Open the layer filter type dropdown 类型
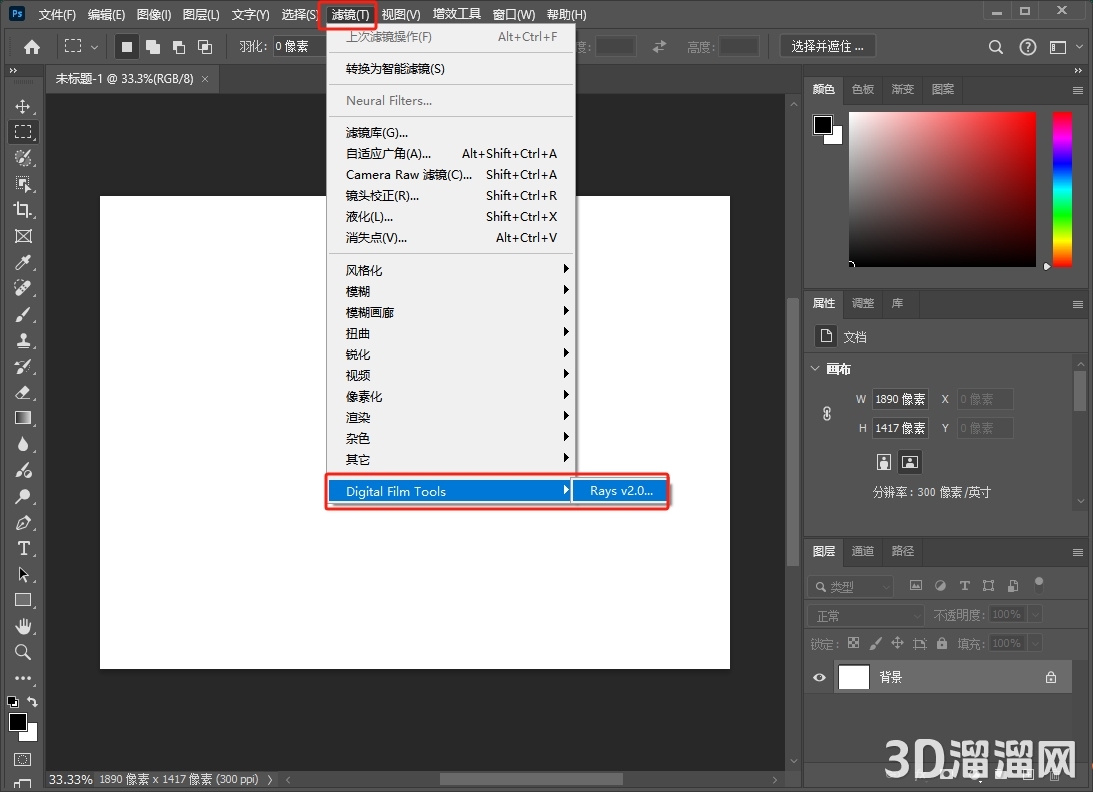Viewport: 1093px width, 792px height. [850, 585]
